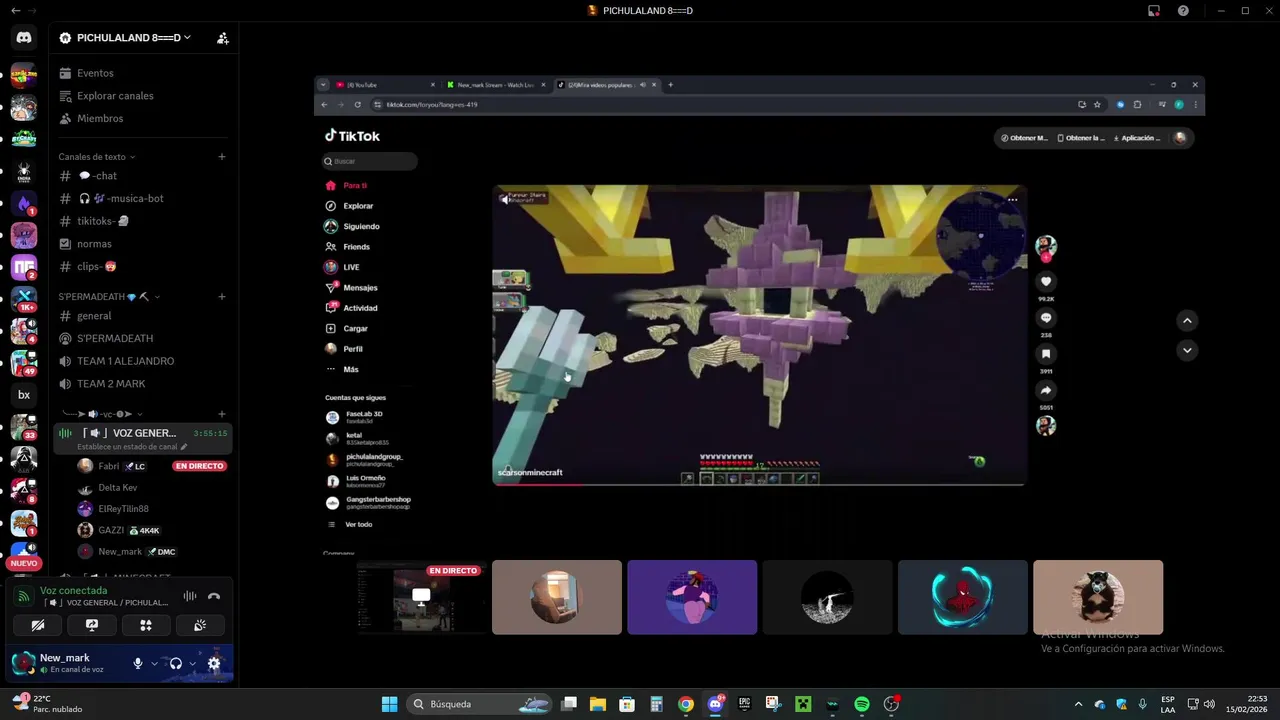Viewport: 1280px width, 720px height.
Task: Select the EN DIRECTO stream thumbnail tile
Action: [x=421, y=597]
